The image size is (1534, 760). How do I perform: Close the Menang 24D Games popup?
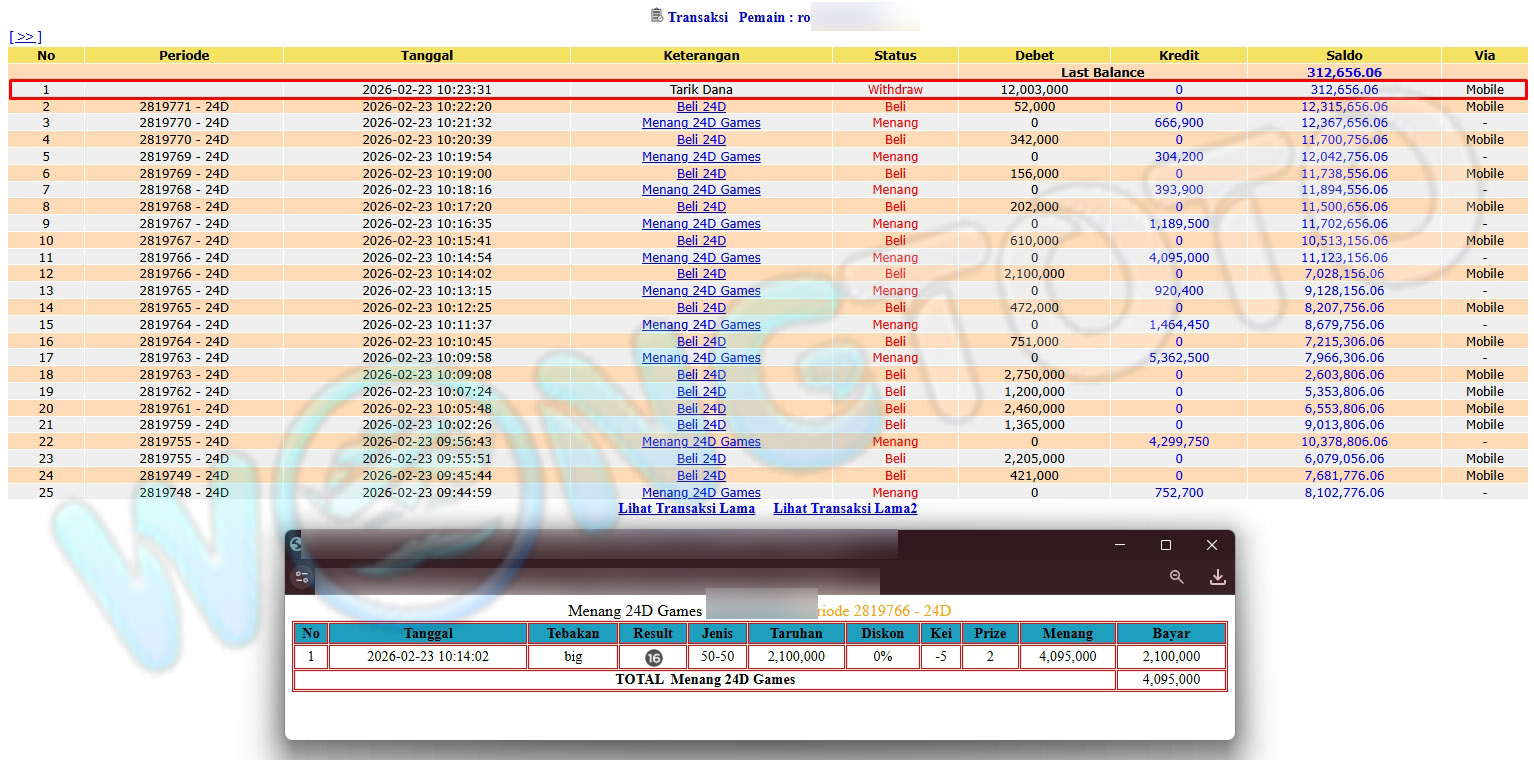(1211, 545)
